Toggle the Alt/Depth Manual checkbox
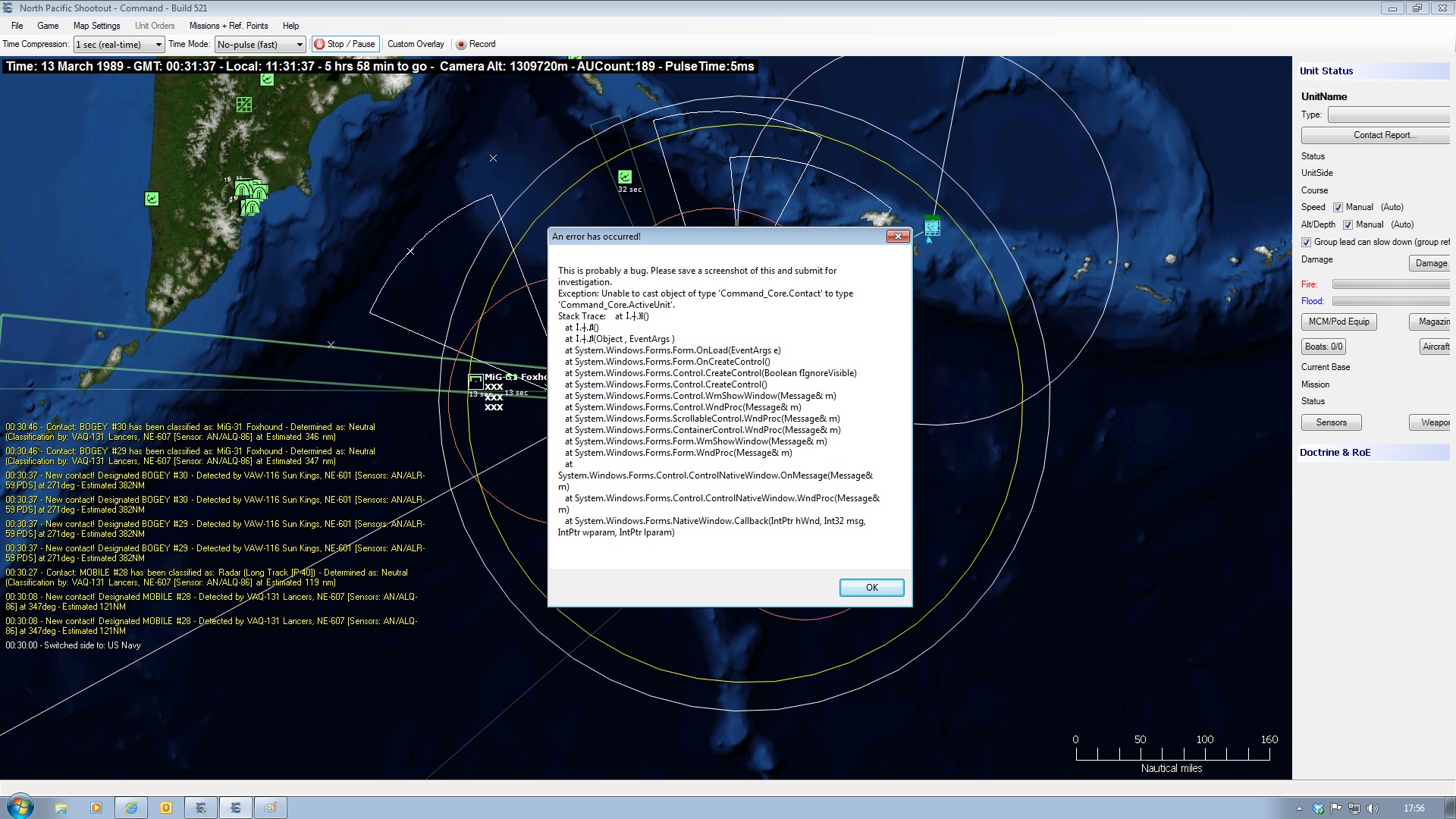1456x819 pixels. point(1348,224)
